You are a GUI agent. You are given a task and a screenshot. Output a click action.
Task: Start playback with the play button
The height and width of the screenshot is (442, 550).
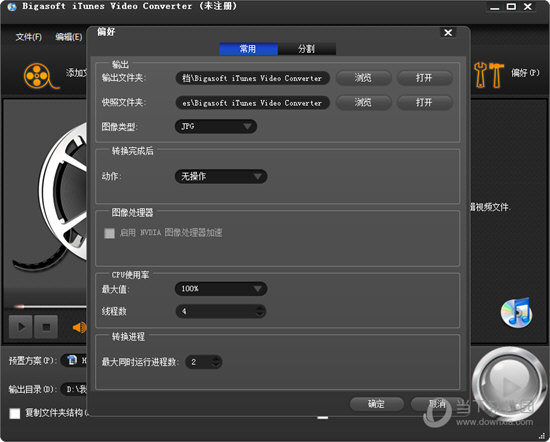click(x=21, y=327)
